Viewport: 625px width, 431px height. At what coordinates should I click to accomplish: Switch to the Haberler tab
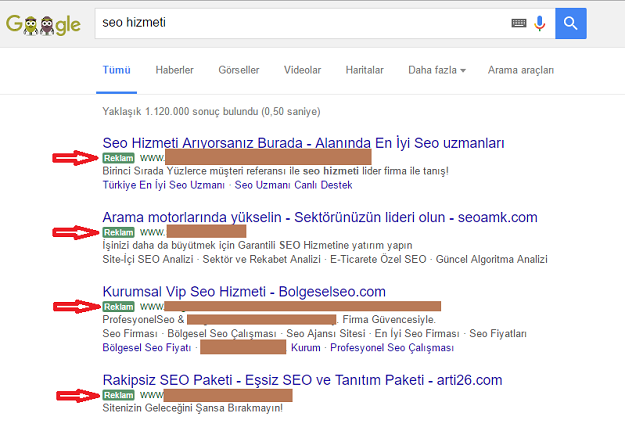pos(174,70)
